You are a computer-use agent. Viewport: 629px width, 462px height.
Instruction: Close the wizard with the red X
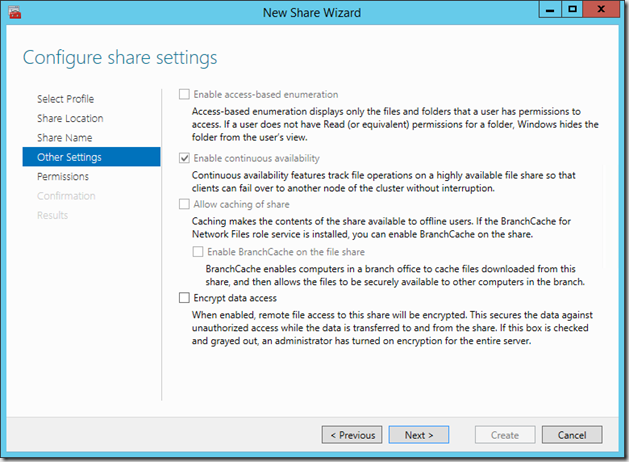[x=601, y=9]
